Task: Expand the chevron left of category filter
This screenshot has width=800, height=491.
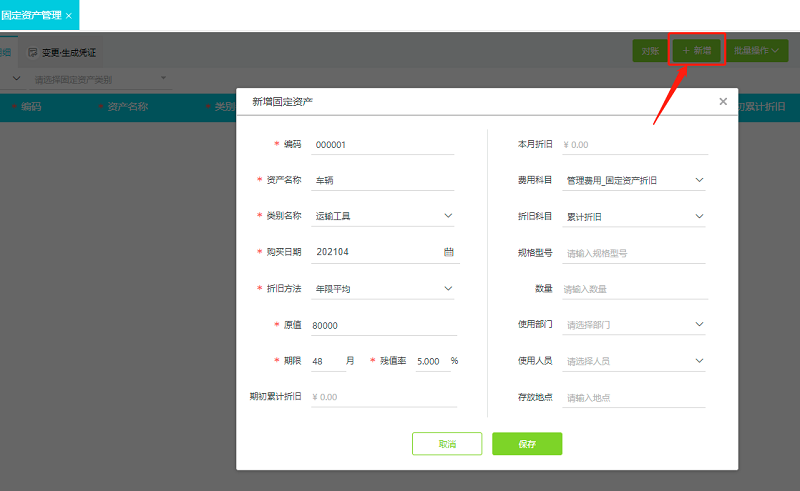Action: point(16,79)
